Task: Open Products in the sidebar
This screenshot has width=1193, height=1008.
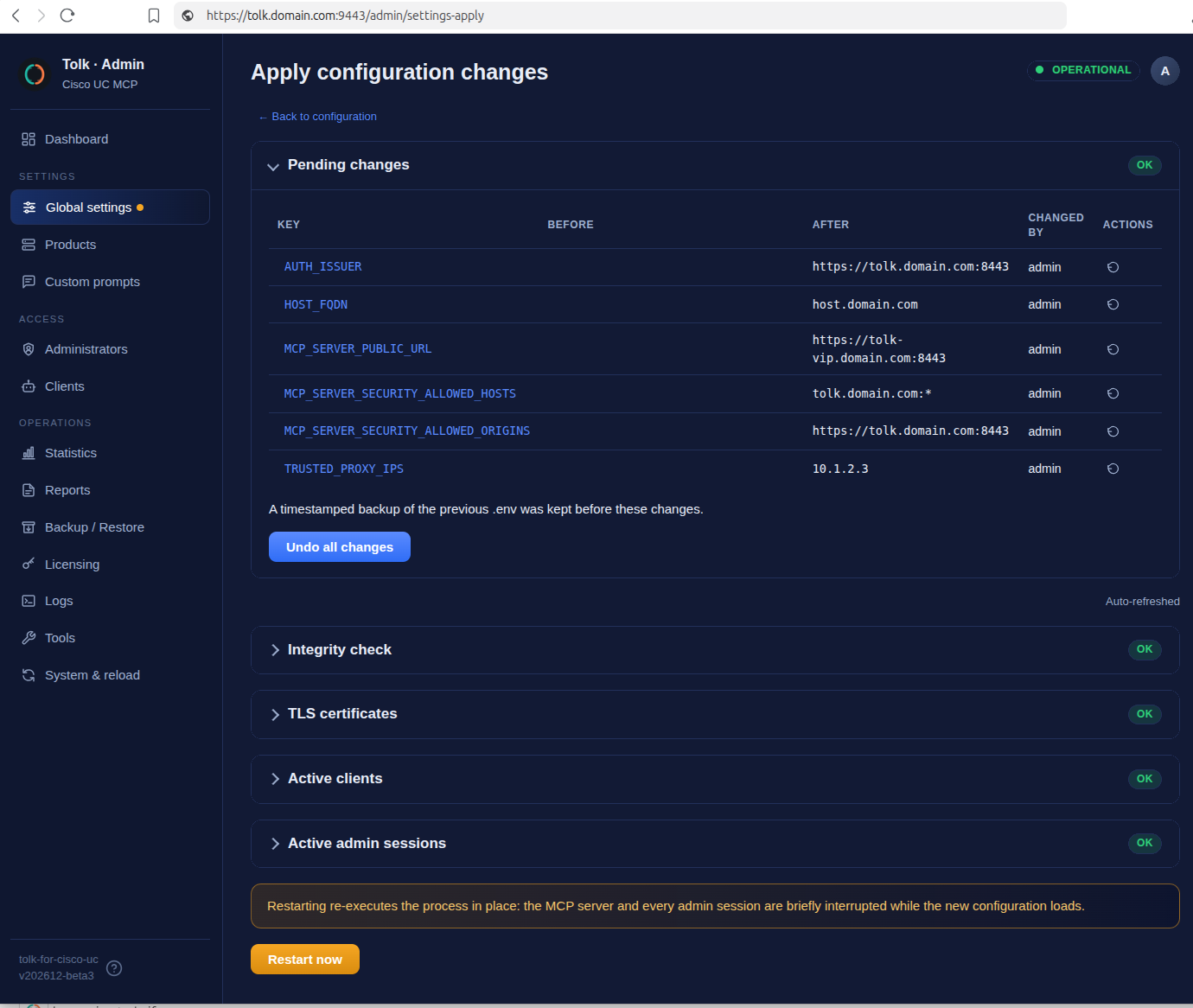Action: click(x=110, y=245)
